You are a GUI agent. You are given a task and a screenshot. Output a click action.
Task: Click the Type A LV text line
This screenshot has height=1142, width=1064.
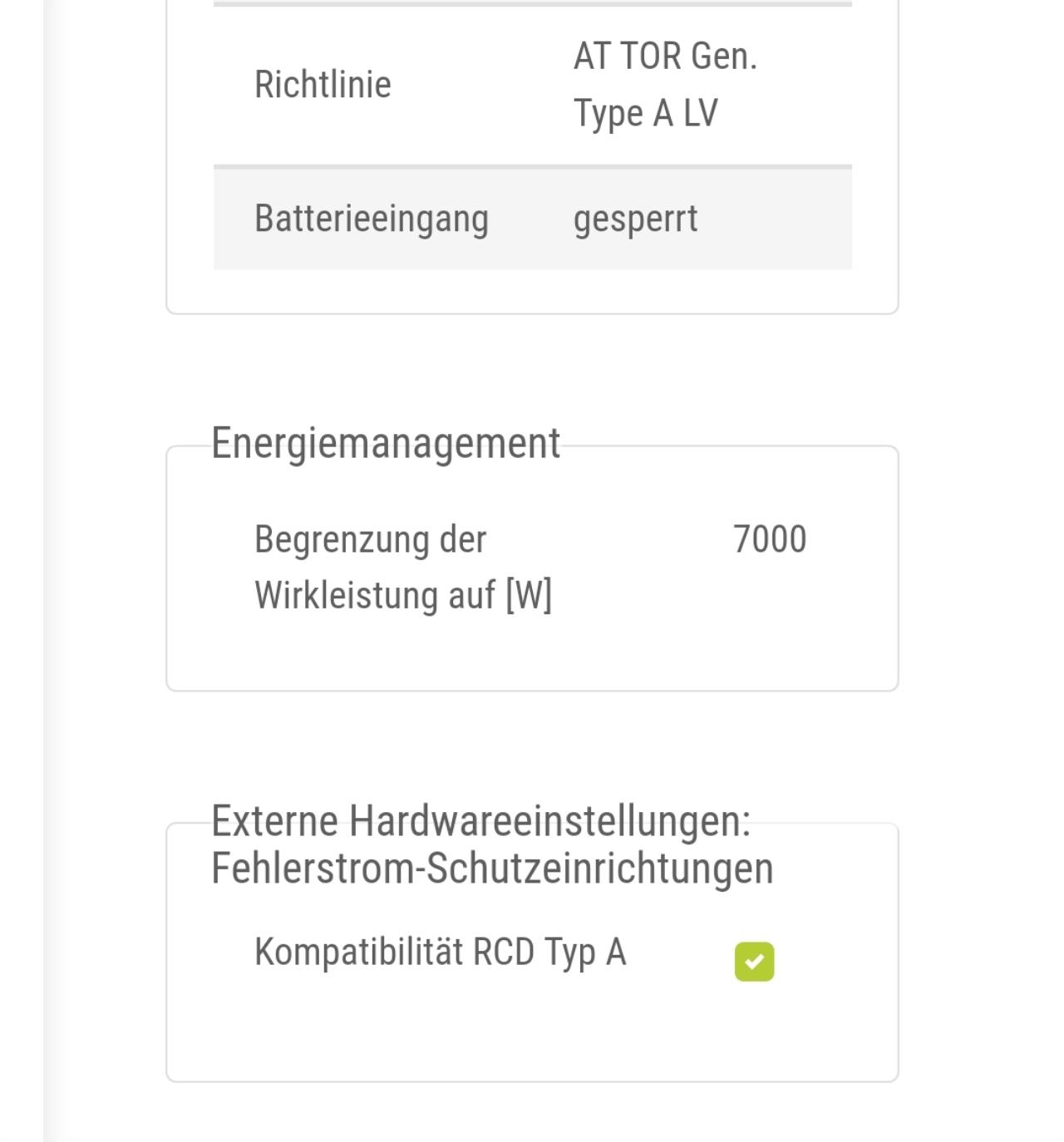[646, 114]
